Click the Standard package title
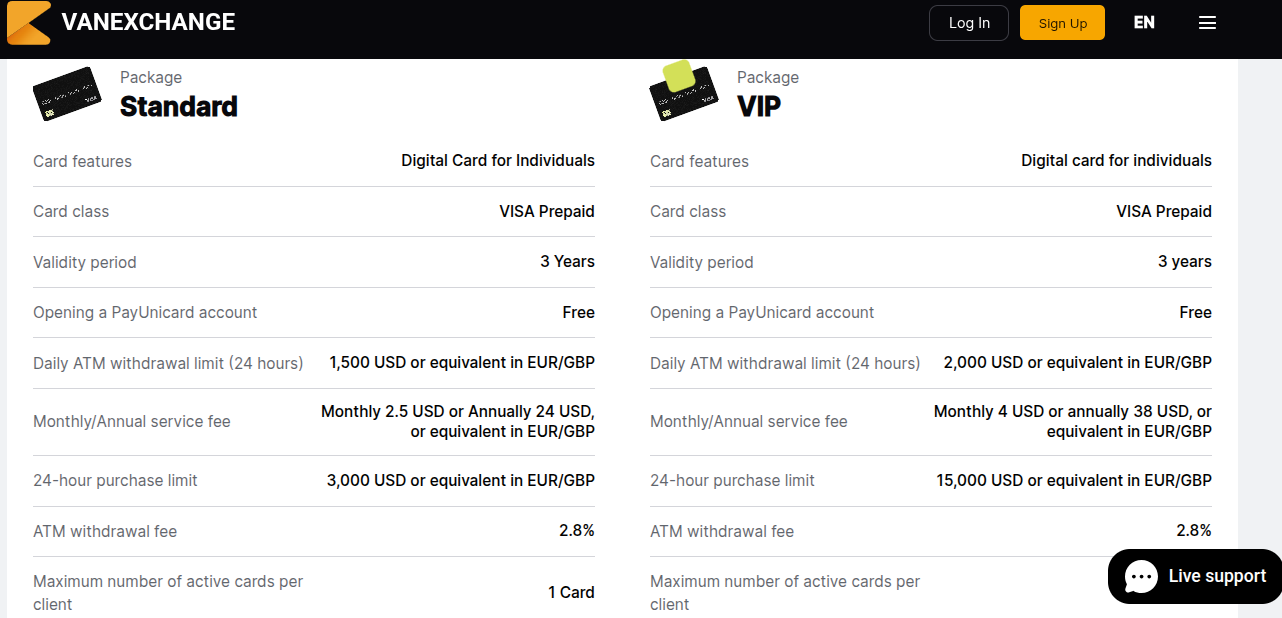Screen dimensions: 1282x618 click(179, 106)
